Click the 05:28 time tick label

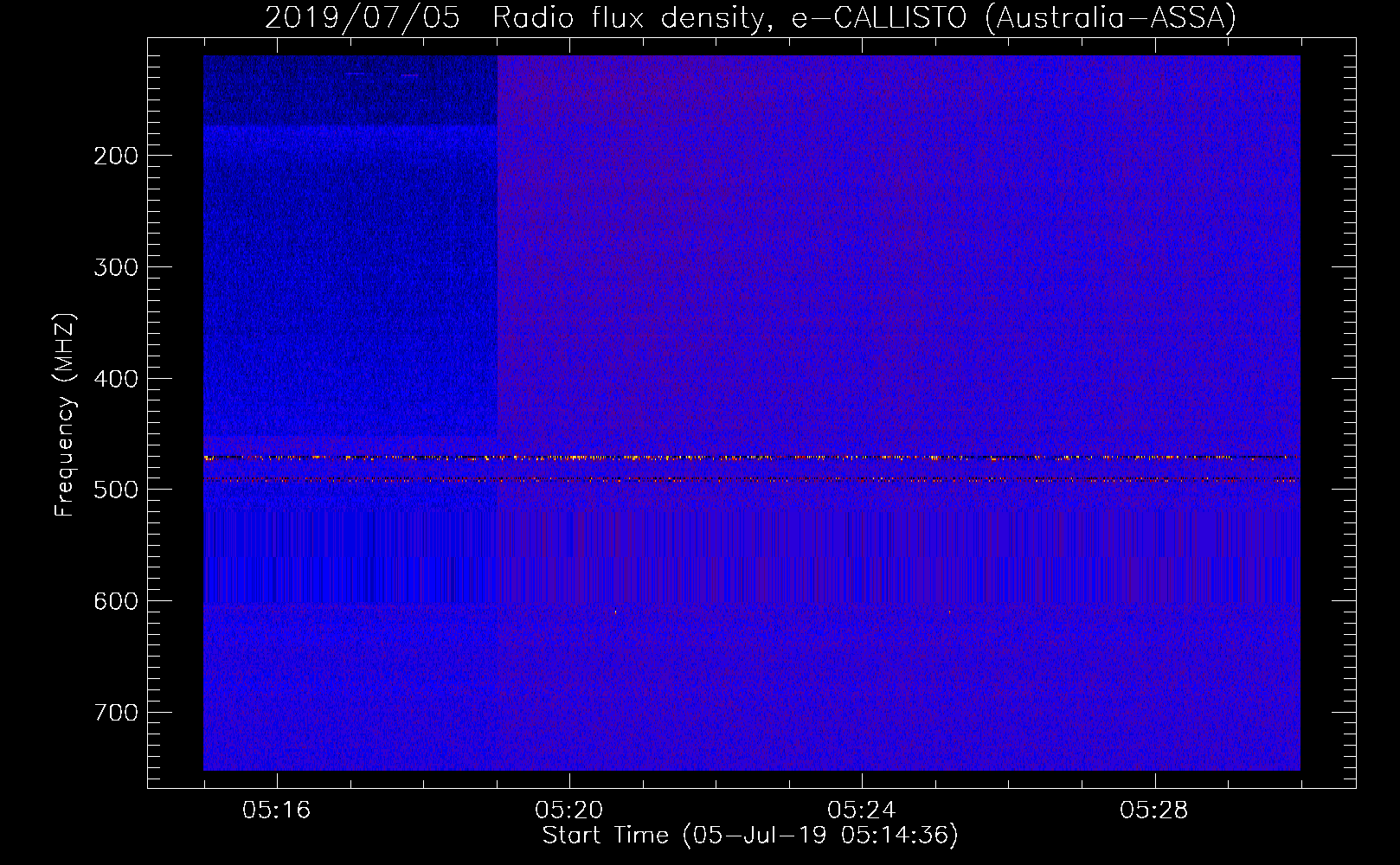pos(1154,811)
